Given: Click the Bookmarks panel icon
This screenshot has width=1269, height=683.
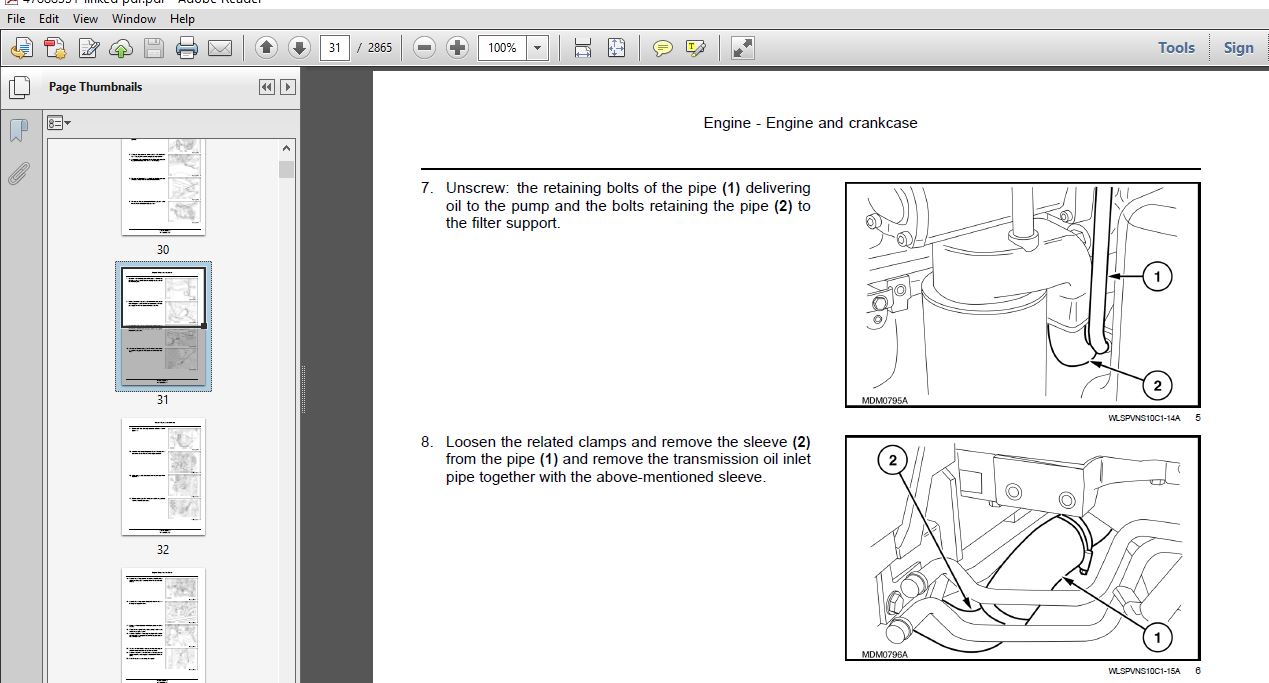Looking at the screenshot, I should (x=18, y=131).
